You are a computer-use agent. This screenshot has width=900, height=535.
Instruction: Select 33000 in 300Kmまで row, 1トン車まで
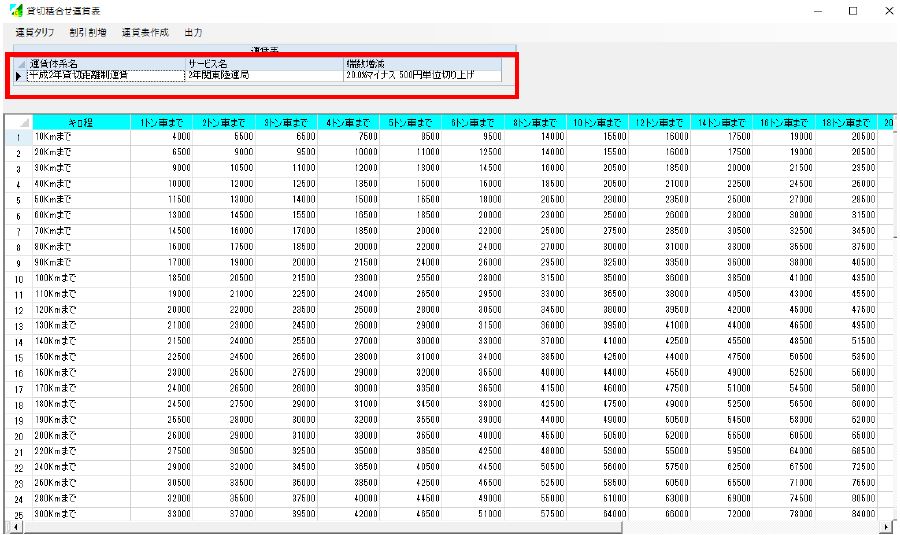click(162, 514)
